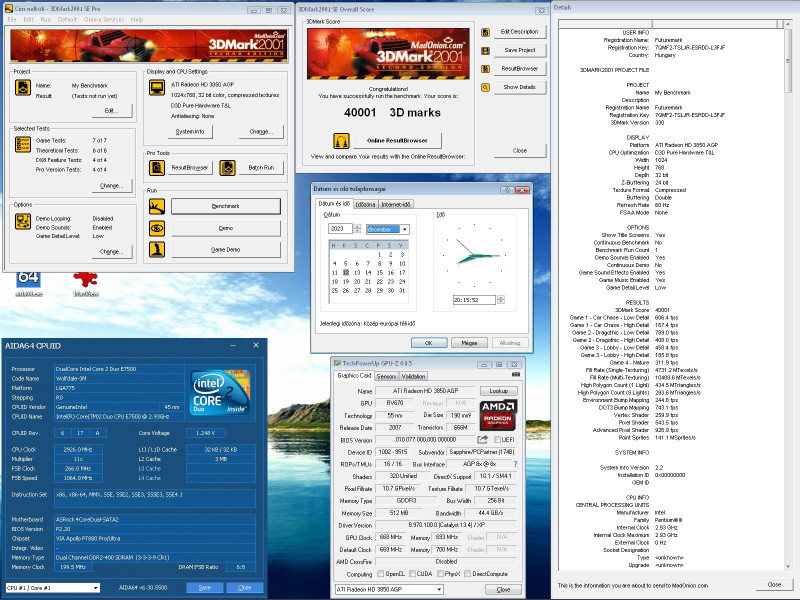Expand the CPU #1 / Core #1 selector
The height and width of the screenshot is (600, 800).
click(96, 588)
